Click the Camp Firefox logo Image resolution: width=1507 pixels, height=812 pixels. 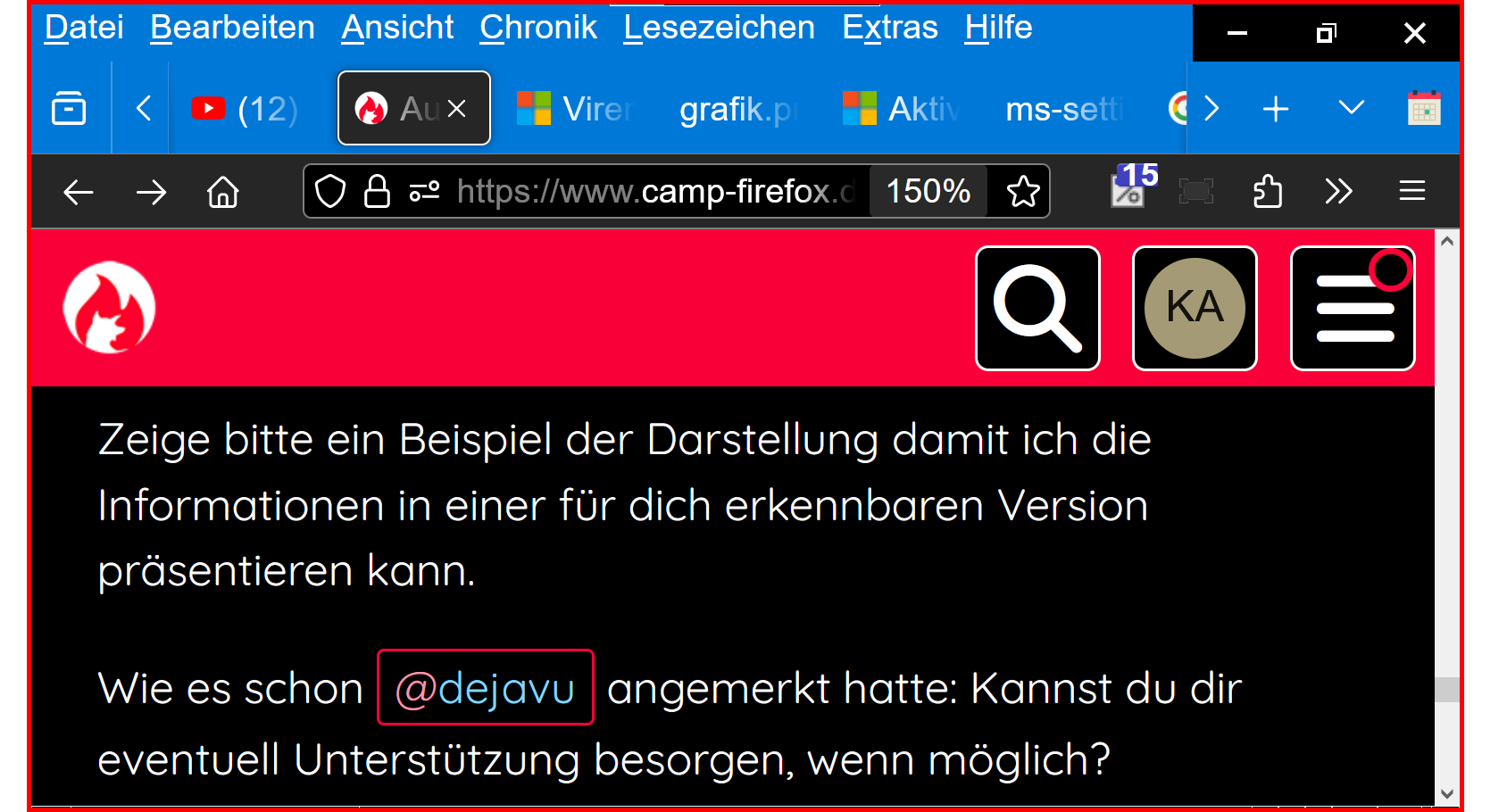109,307
